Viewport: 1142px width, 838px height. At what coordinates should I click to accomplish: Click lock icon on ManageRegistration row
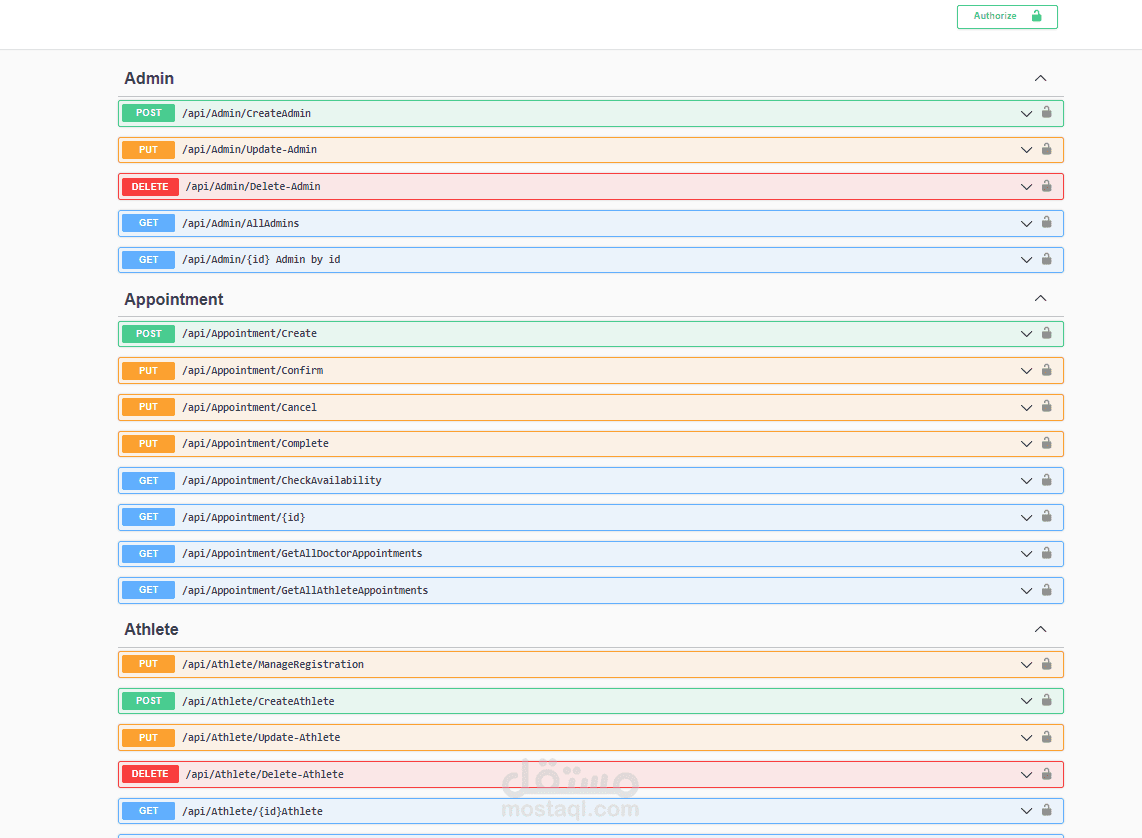(x=1047, y=664)
